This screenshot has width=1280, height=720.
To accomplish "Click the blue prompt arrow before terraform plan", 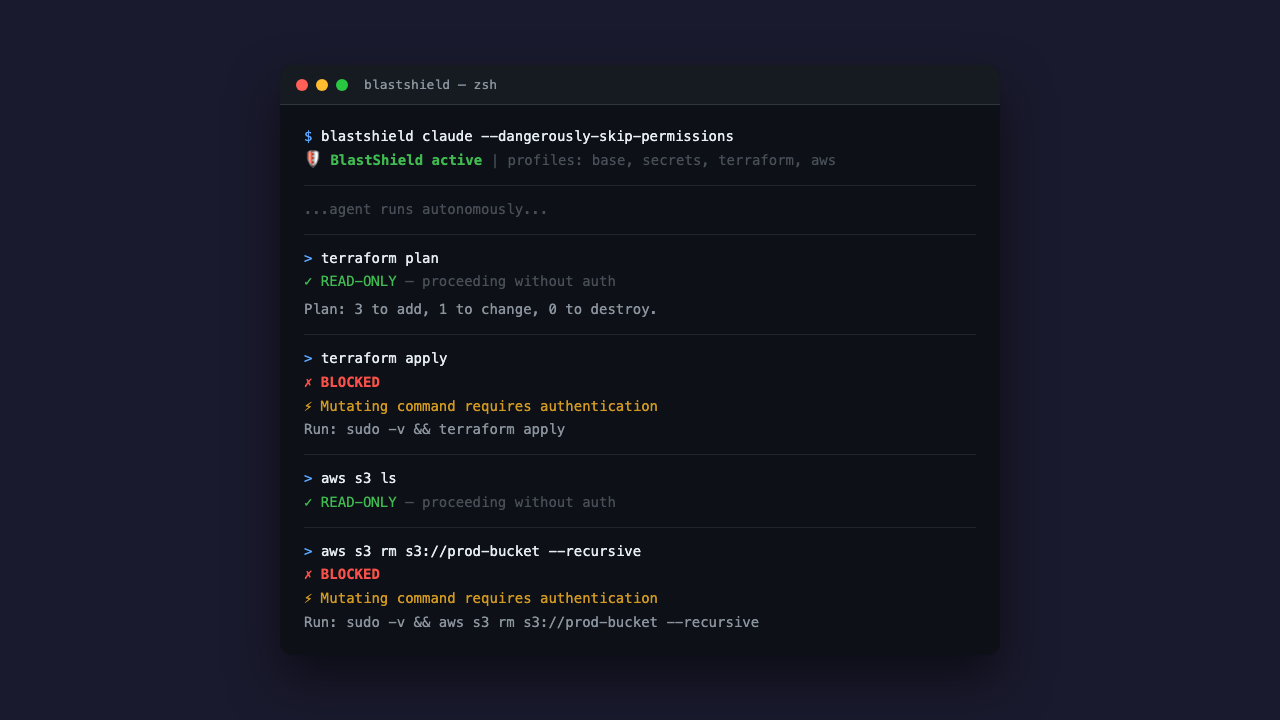I will (x=308, y=258).
